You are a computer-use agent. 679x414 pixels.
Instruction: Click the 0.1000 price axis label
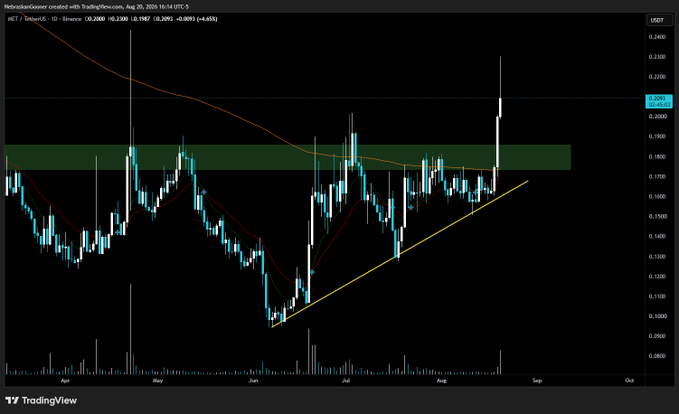coord(657,316)
